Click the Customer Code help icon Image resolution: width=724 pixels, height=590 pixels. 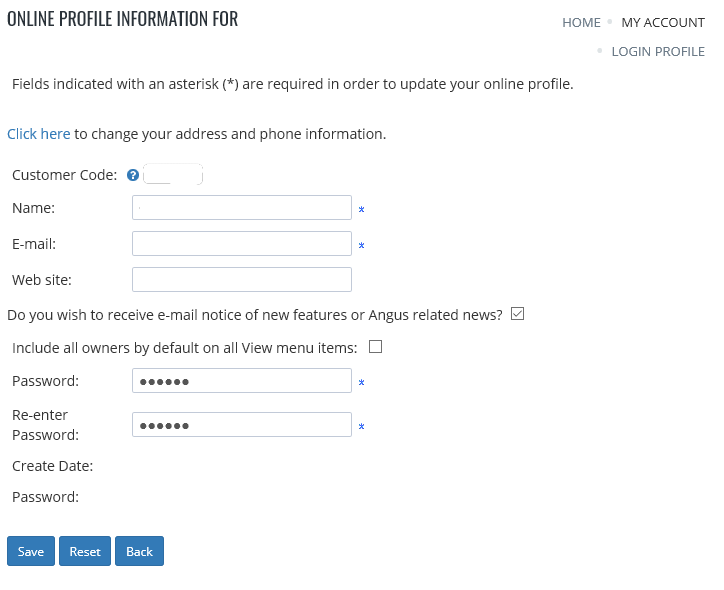click(133, 175)
